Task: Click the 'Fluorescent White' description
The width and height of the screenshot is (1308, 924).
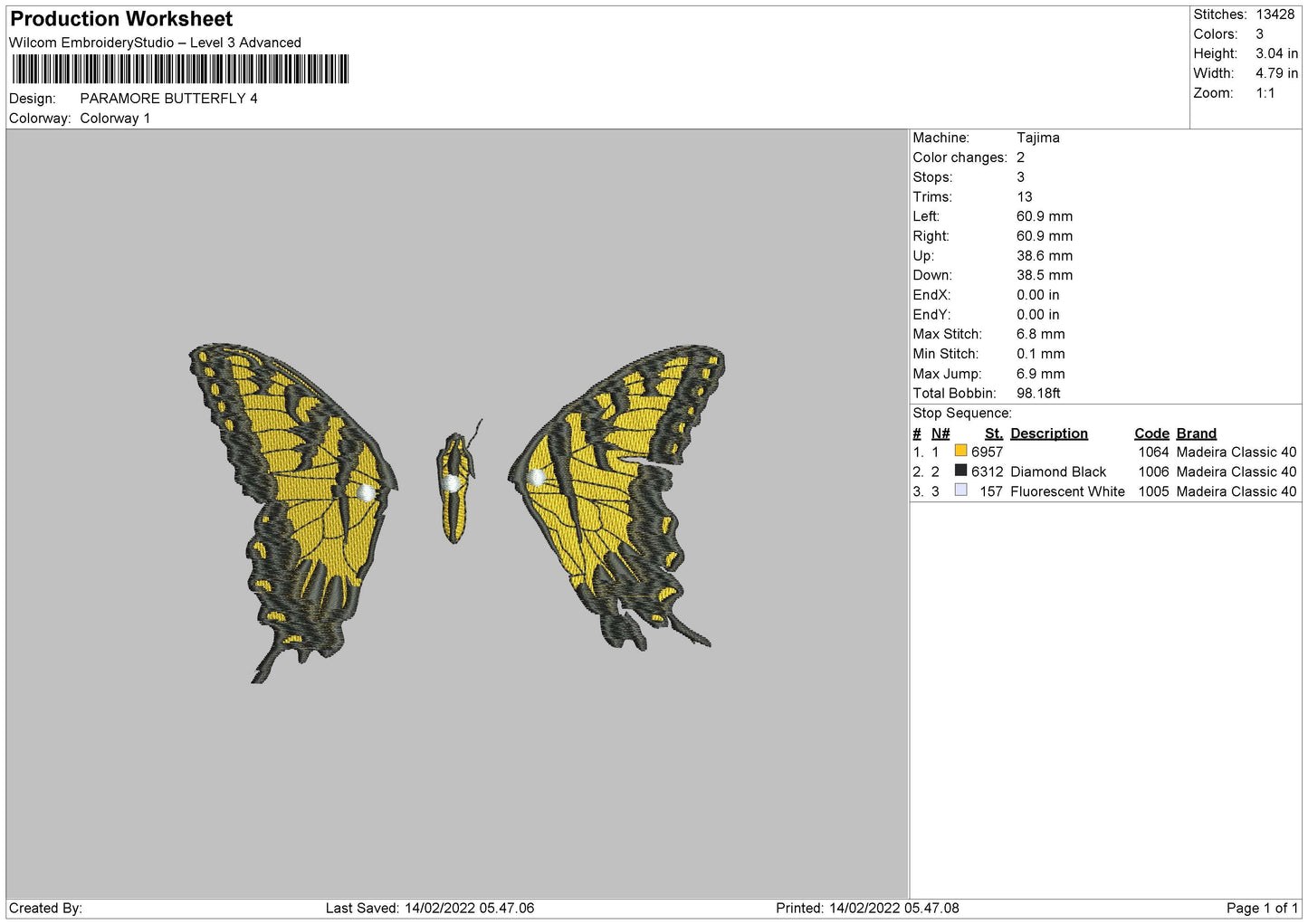Action: [1067, 491]
